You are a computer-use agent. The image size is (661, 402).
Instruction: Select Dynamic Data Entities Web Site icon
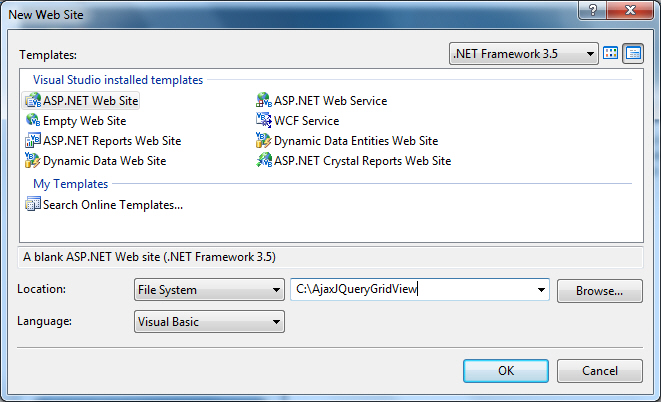tap(264, 140)
